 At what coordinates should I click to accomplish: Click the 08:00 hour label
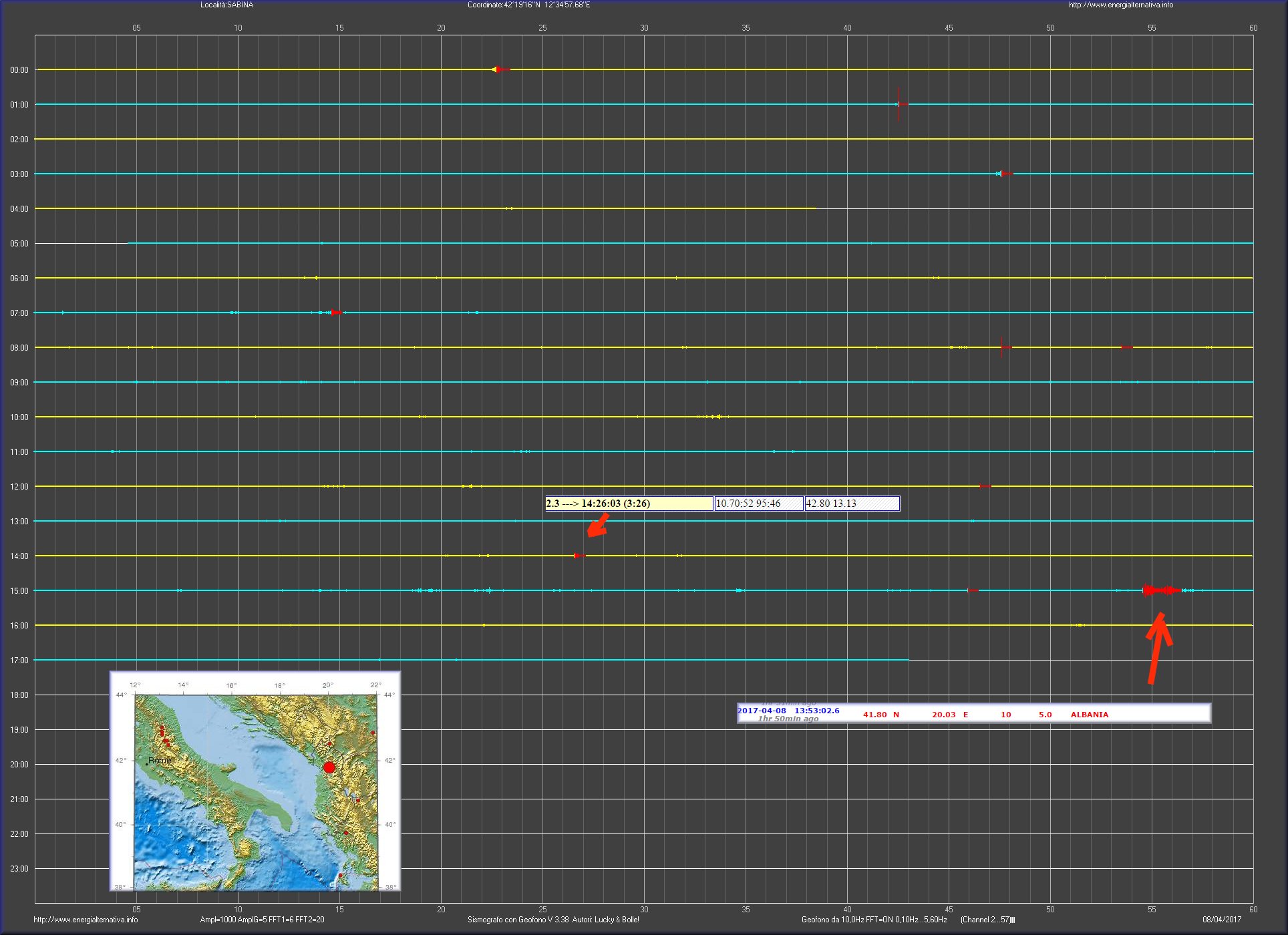[x=19, y=348]
